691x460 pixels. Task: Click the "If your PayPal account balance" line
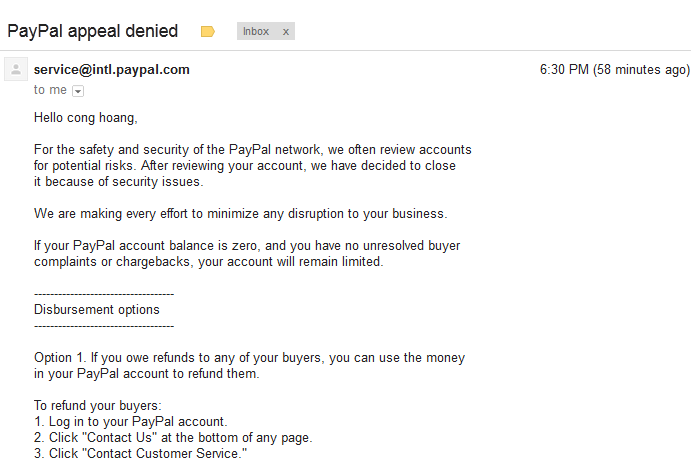(x=246, y=246)
